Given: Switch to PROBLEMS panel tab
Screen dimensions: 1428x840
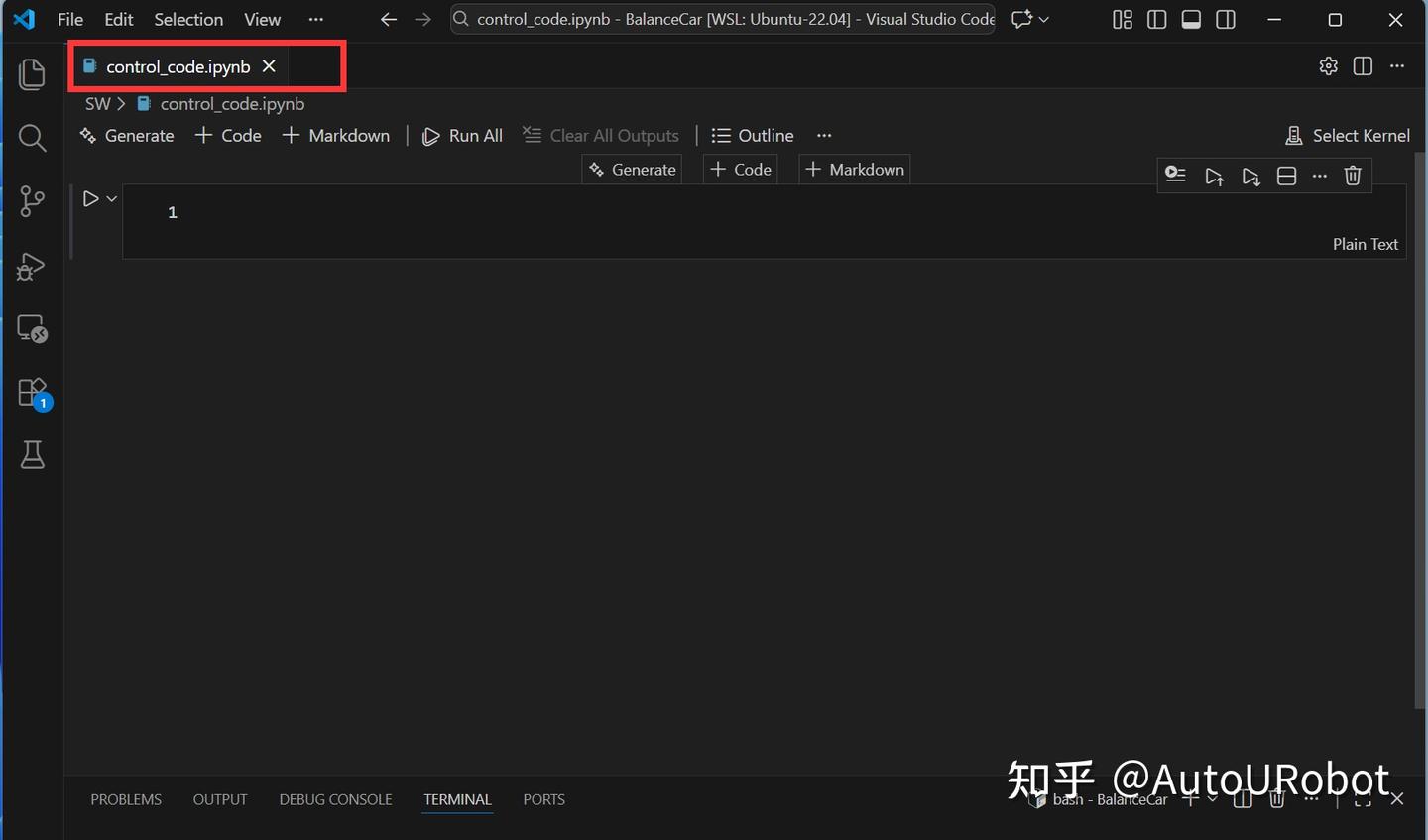Looking at the screenshot, I should (126, 799).
